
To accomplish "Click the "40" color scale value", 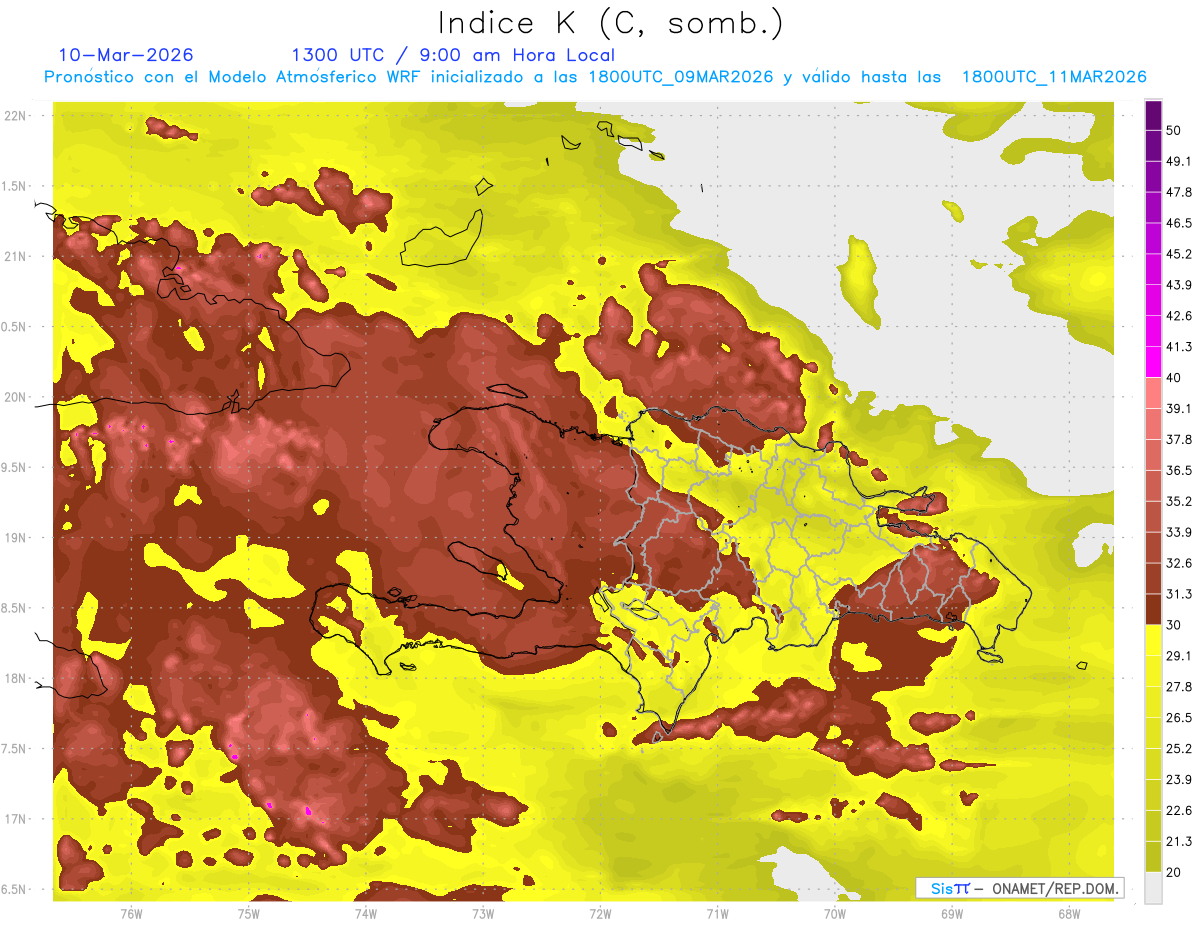I will 1174,377.
